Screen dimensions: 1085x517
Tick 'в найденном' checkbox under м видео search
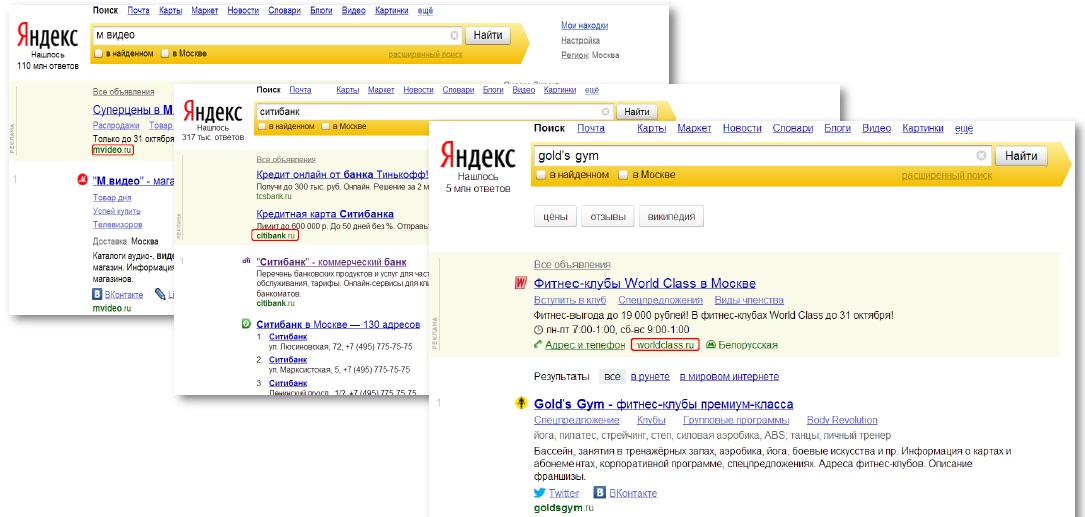click(x=97, y=53)
